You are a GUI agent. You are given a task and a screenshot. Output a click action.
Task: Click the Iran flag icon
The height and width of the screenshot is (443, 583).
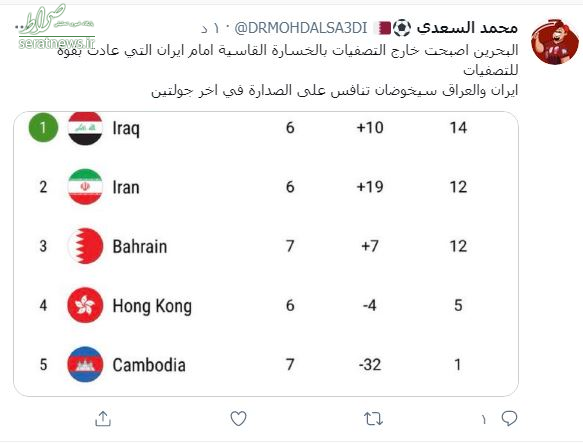pyautogui.click(x=85, y=187)
